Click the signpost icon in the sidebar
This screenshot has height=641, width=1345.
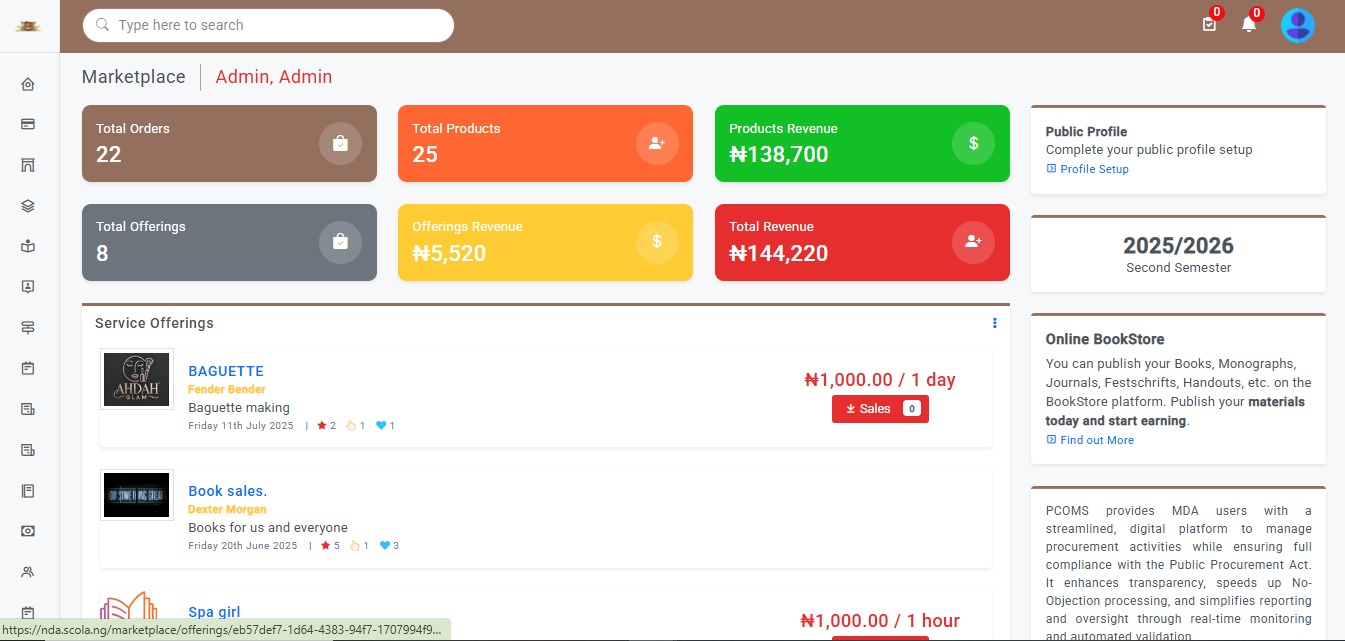click(28, 328)
